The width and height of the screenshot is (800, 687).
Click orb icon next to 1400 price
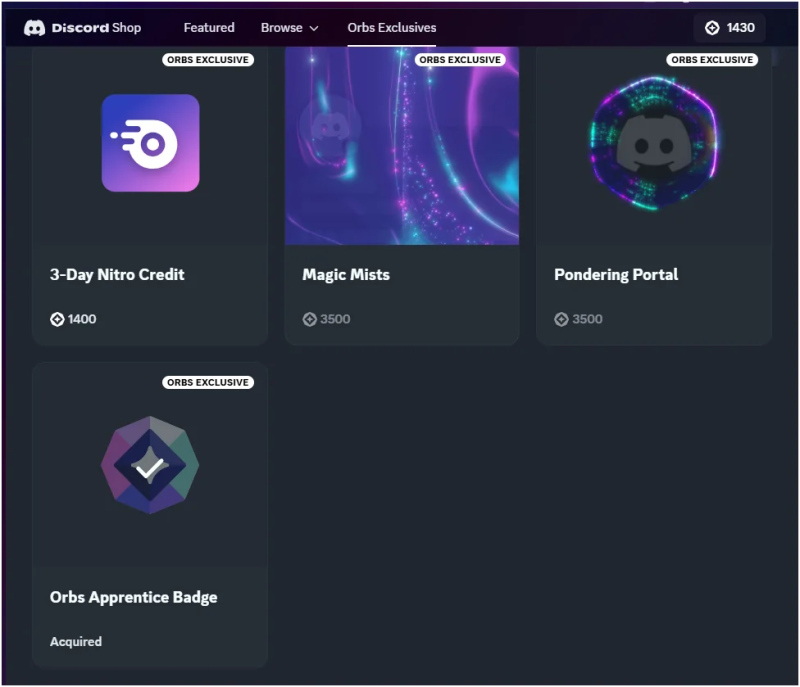click(57, 320)
